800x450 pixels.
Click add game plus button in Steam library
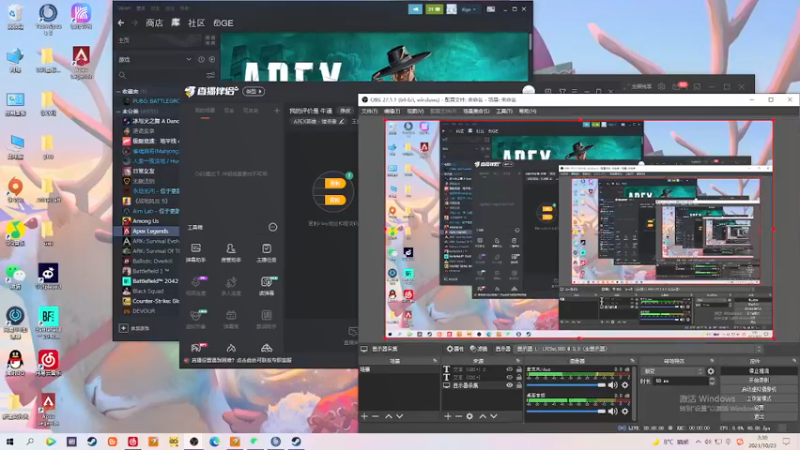(123, 328)
